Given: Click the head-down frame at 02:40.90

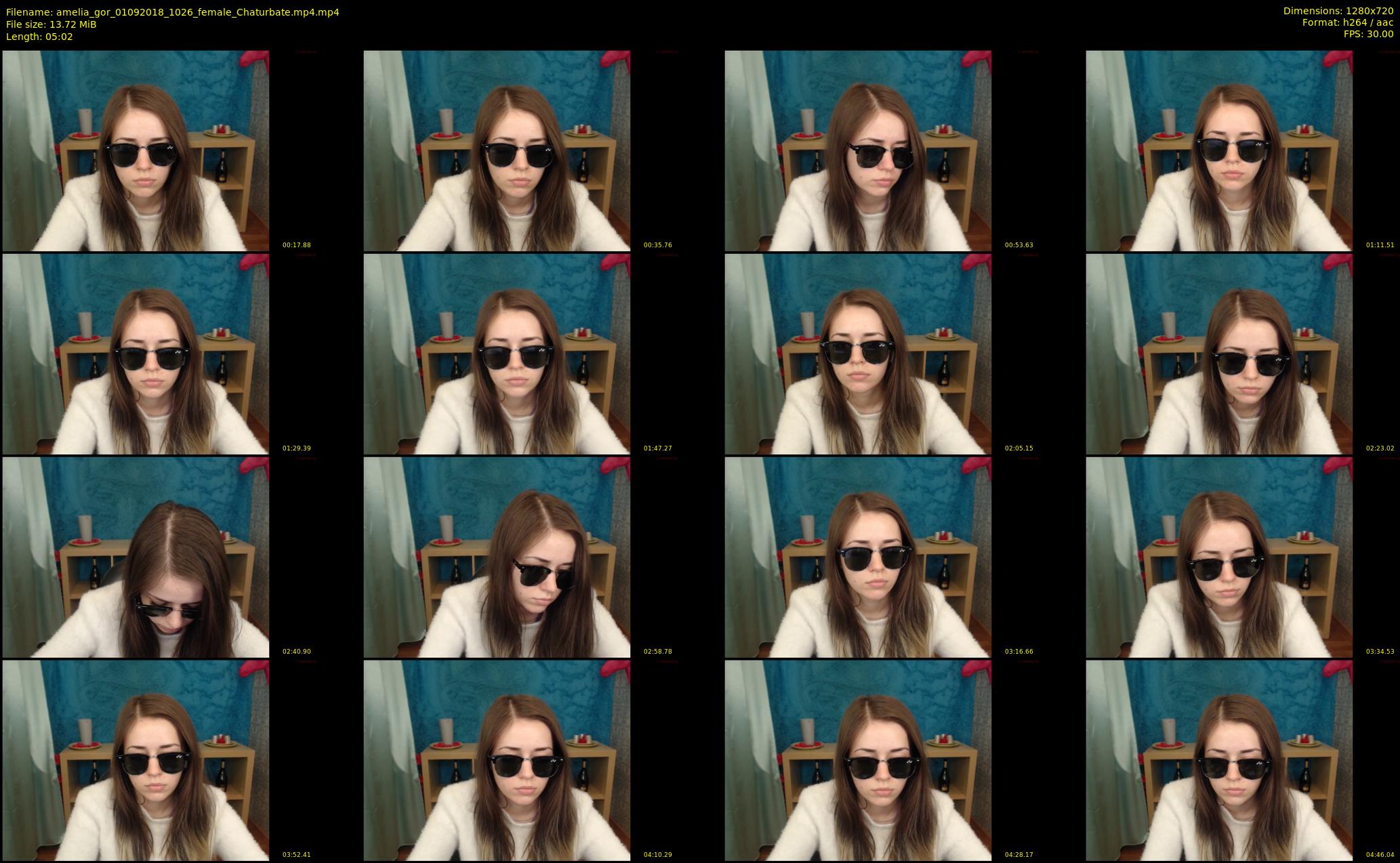Looking at the screenshot, I should tap(136, 557).
